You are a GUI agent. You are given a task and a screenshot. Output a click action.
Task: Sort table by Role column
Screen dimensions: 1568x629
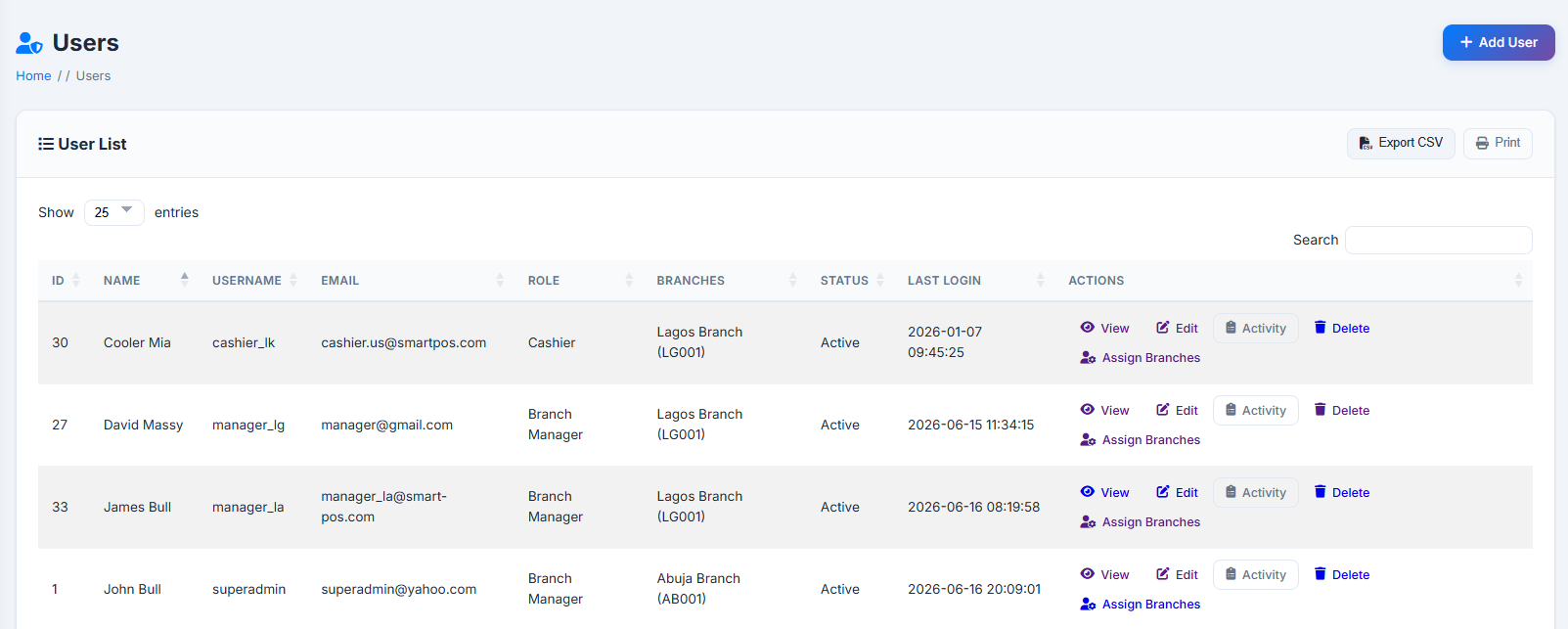[x=579, y=281]
